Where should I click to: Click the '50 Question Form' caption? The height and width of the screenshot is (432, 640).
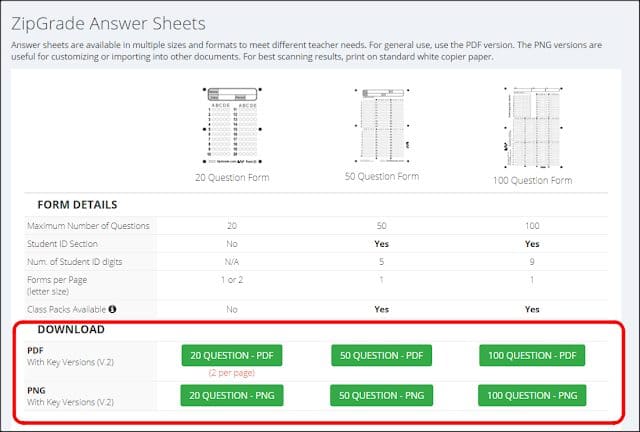pos(382,176)
